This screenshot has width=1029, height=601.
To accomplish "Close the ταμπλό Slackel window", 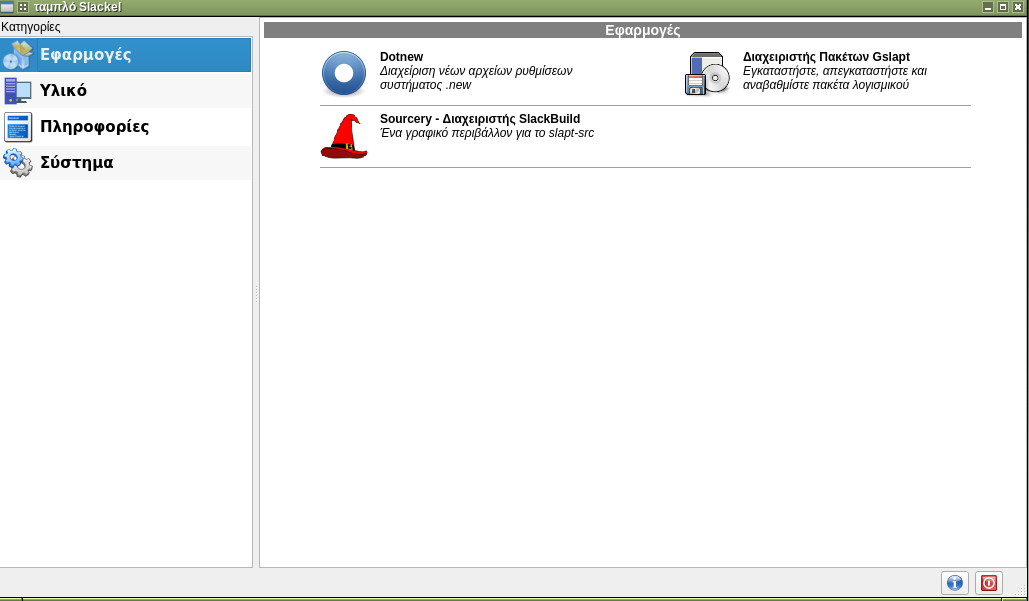I will (1018, 7).
